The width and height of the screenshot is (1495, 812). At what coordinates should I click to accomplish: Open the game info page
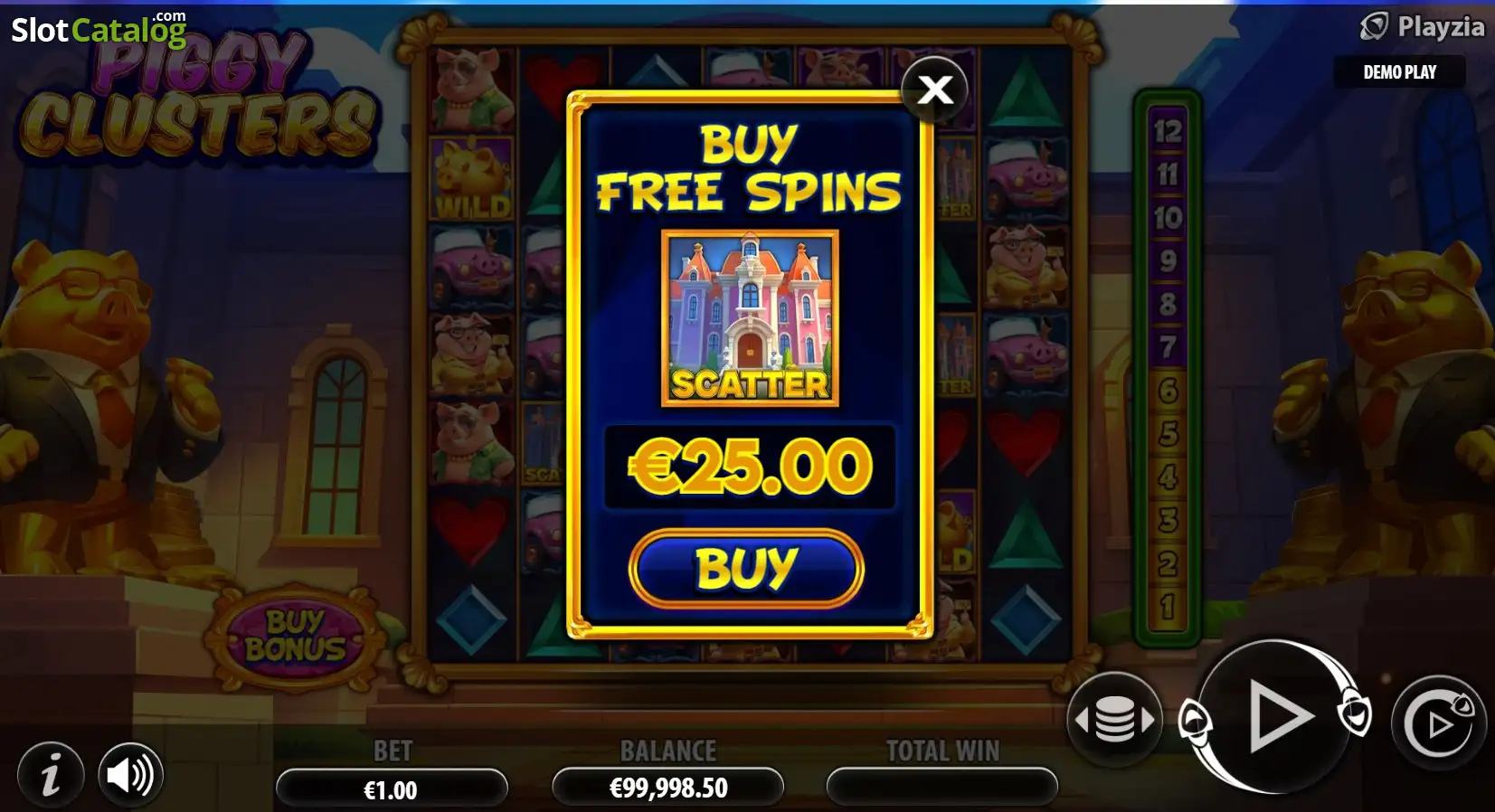(50, 775)
